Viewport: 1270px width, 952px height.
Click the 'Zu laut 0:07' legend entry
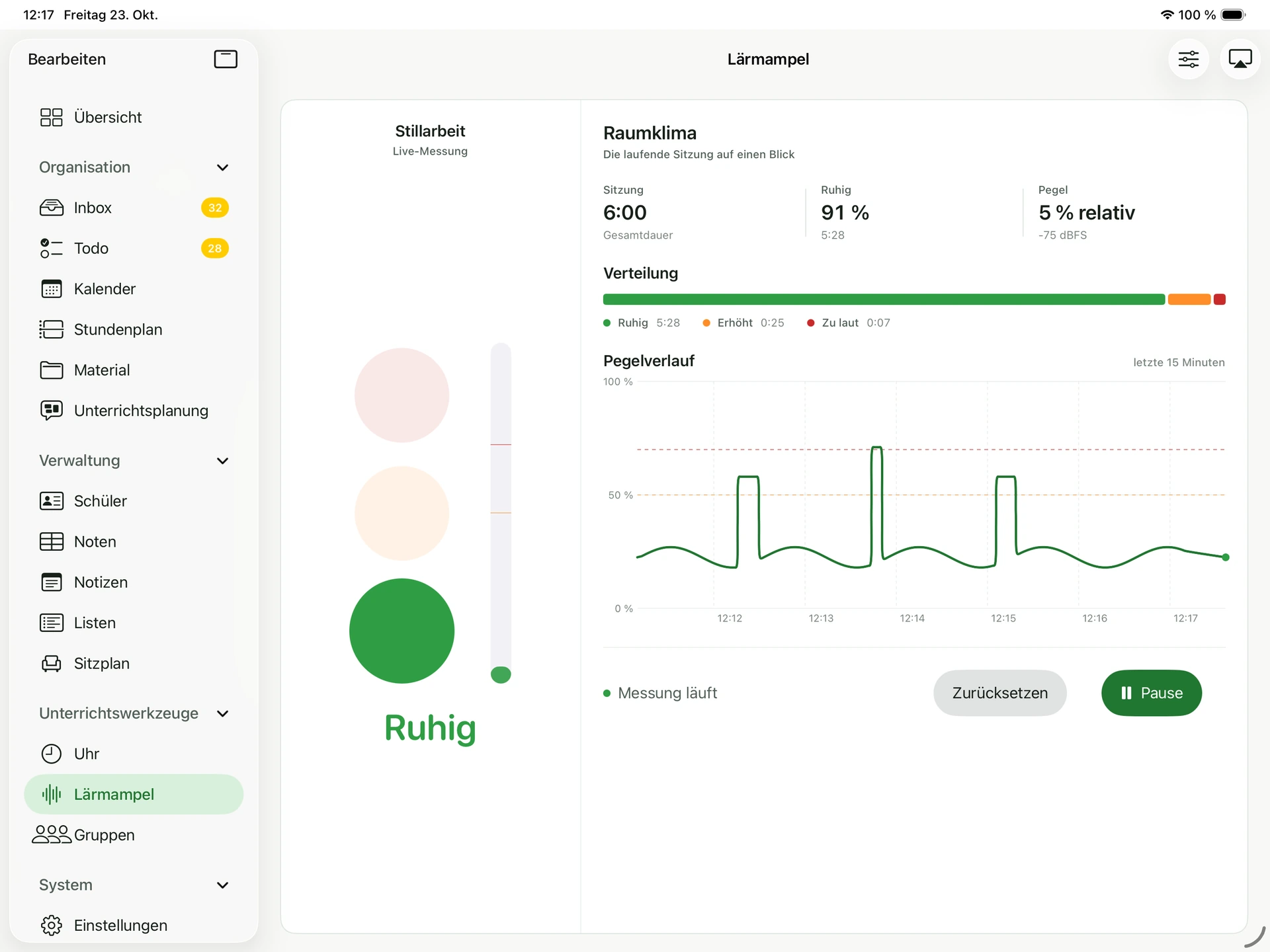[849, 323]
